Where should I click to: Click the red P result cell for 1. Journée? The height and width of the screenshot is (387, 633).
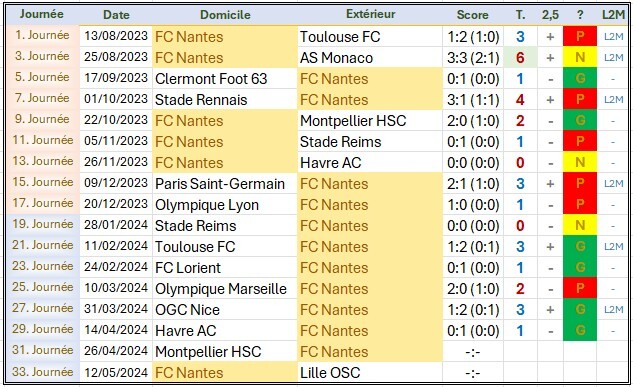(x=580, y=36)
